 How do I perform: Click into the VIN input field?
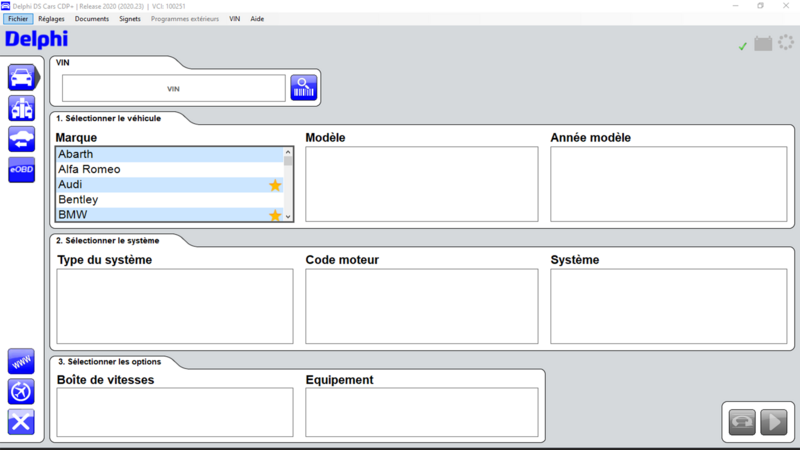[173, 88]
